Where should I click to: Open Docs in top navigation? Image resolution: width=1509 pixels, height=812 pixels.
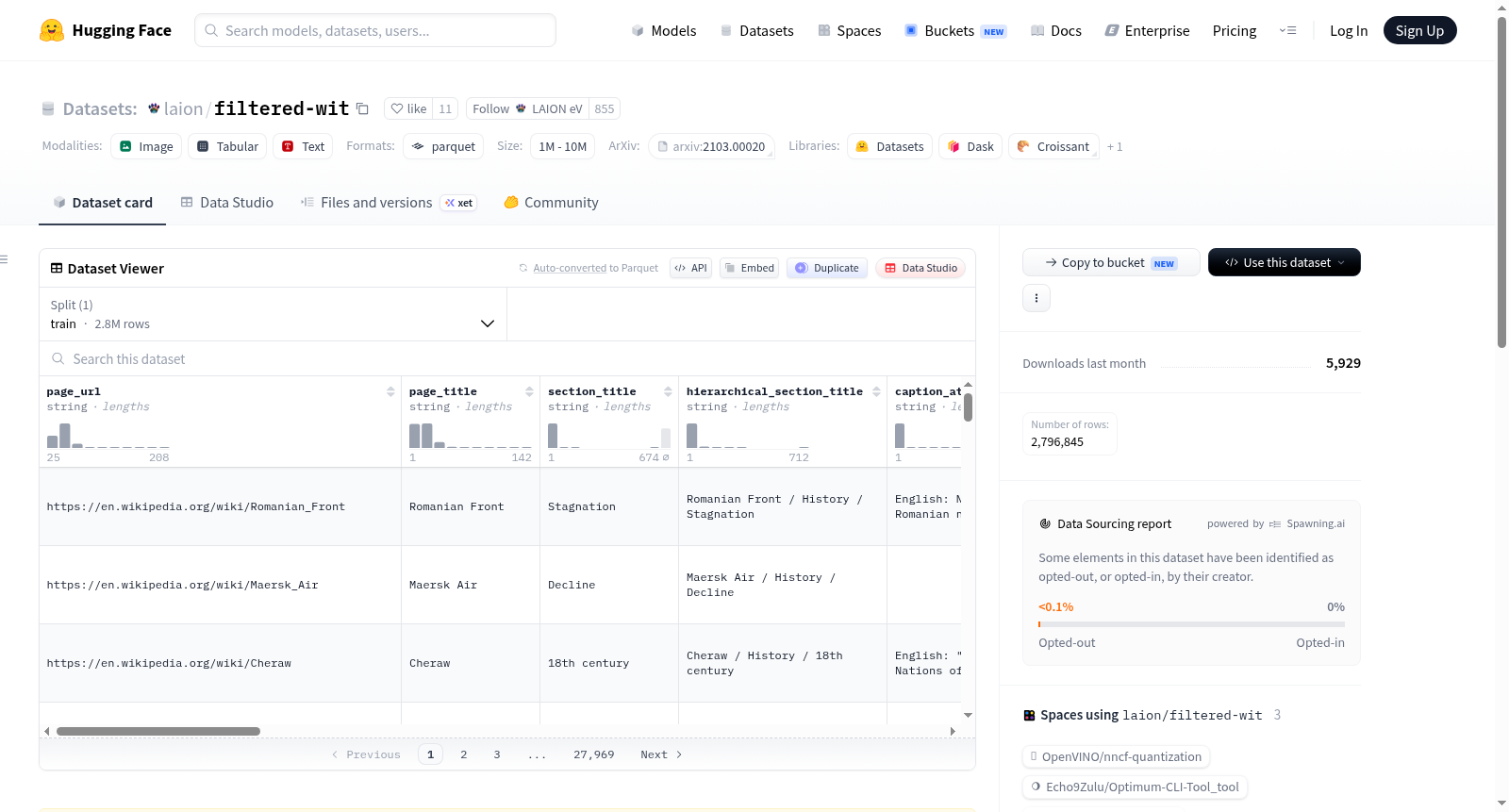pos(1056,31)
